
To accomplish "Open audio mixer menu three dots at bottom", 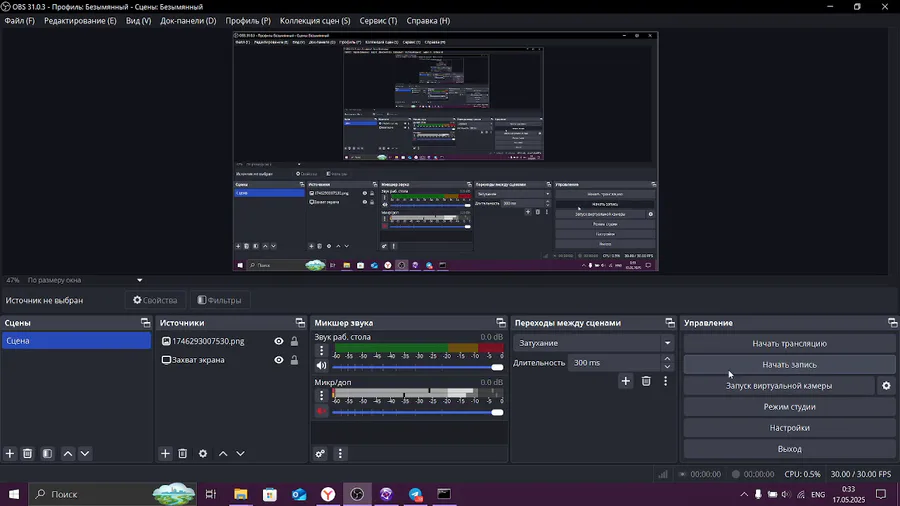I will pyautogui.click(x=340, y=453).
